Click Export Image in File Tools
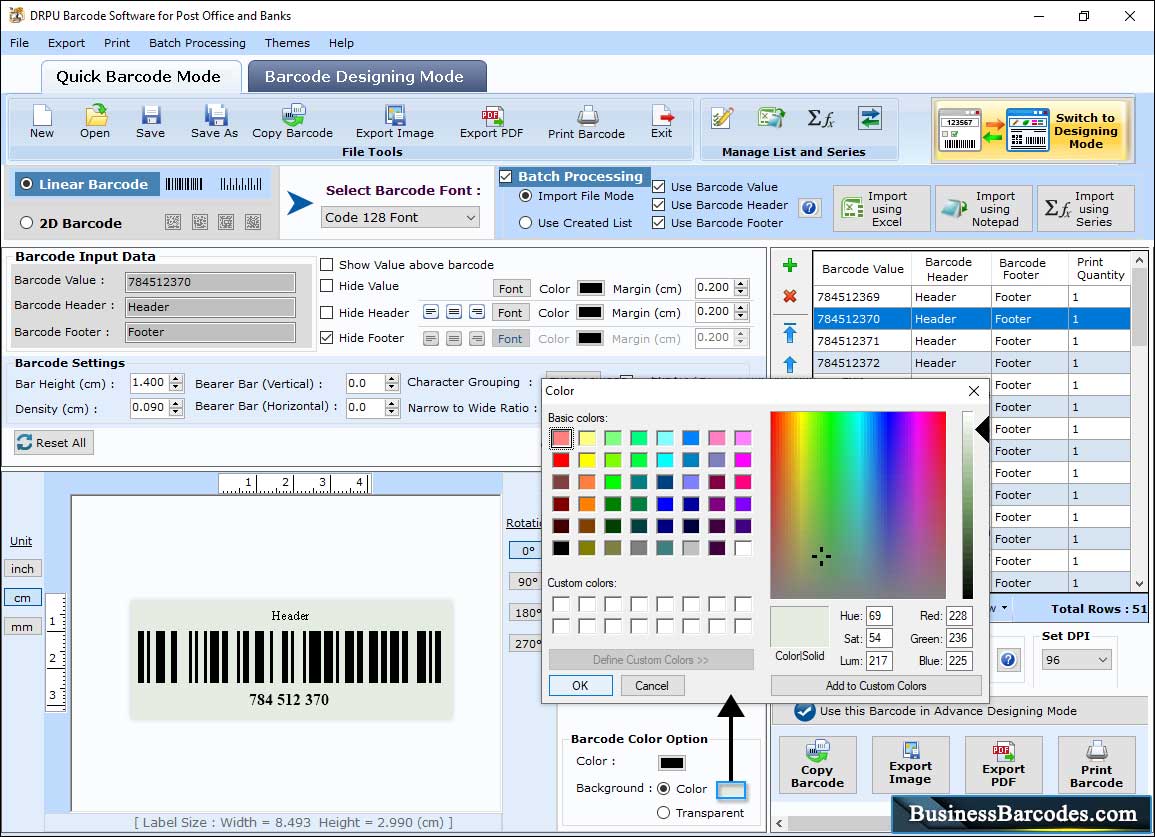1155x837 pixels. [395, 122]
